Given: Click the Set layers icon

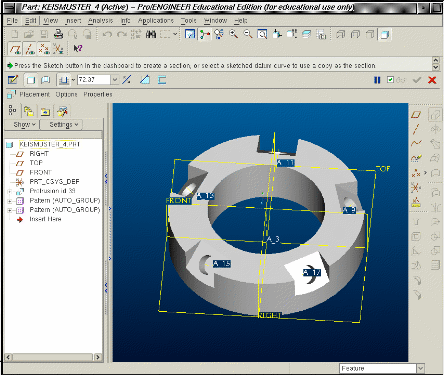Looking at the screenshot, I should click(306, 34).
